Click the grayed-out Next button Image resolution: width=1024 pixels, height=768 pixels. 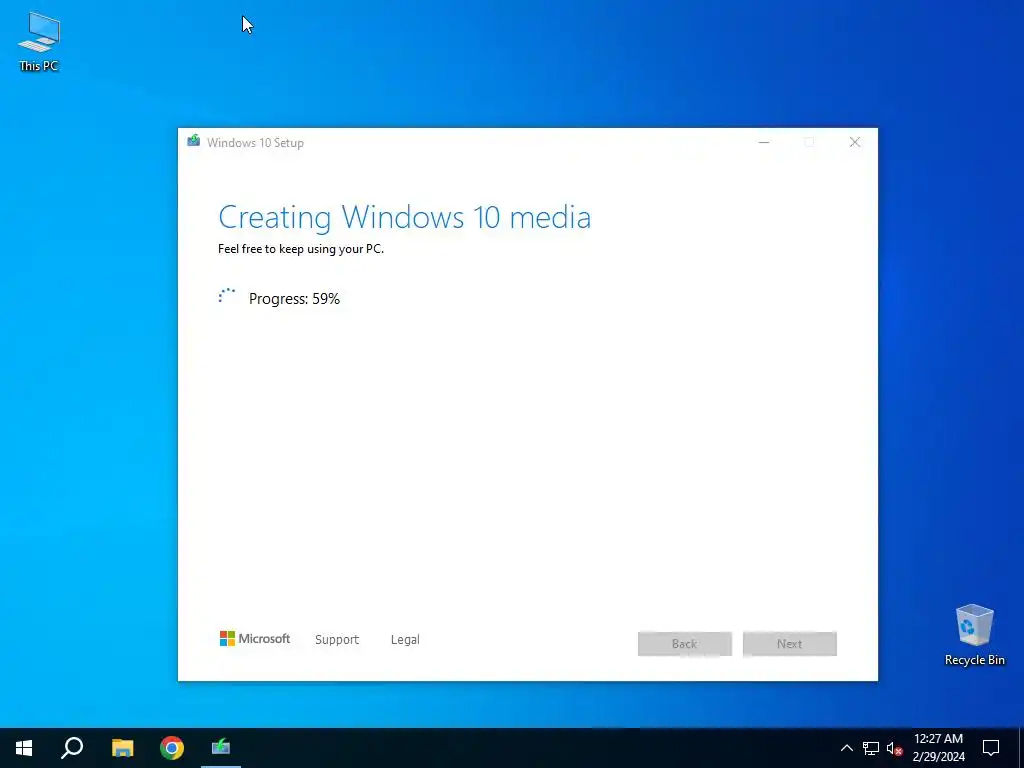(790, 643)
